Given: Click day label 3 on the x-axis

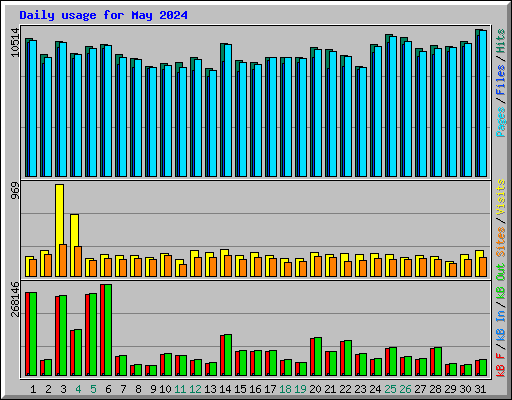Looking at the screenshot, I should (63, 389).
